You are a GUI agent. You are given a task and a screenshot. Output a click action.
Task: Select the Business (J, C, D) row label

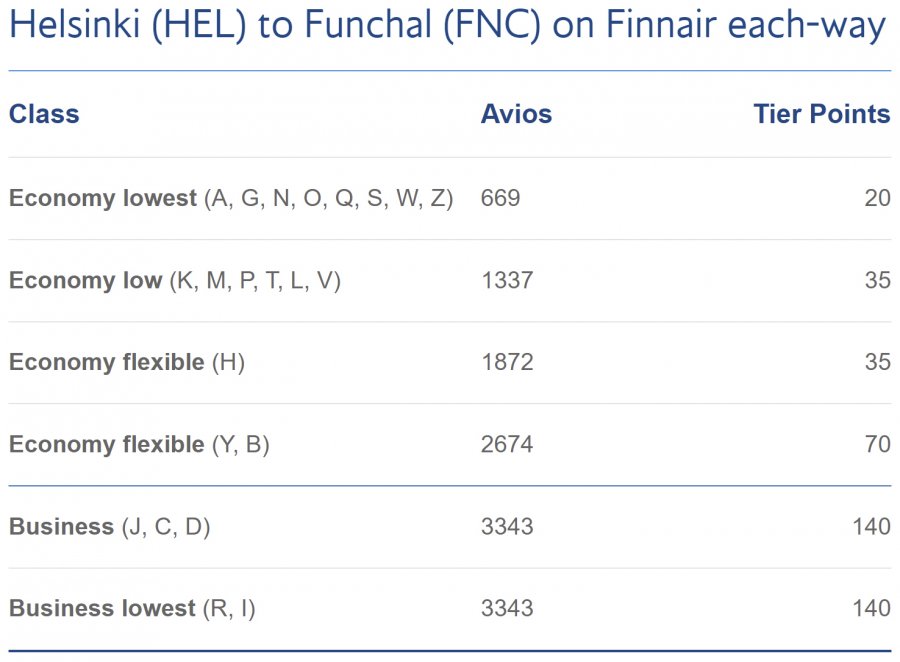[x=110, y=526]
